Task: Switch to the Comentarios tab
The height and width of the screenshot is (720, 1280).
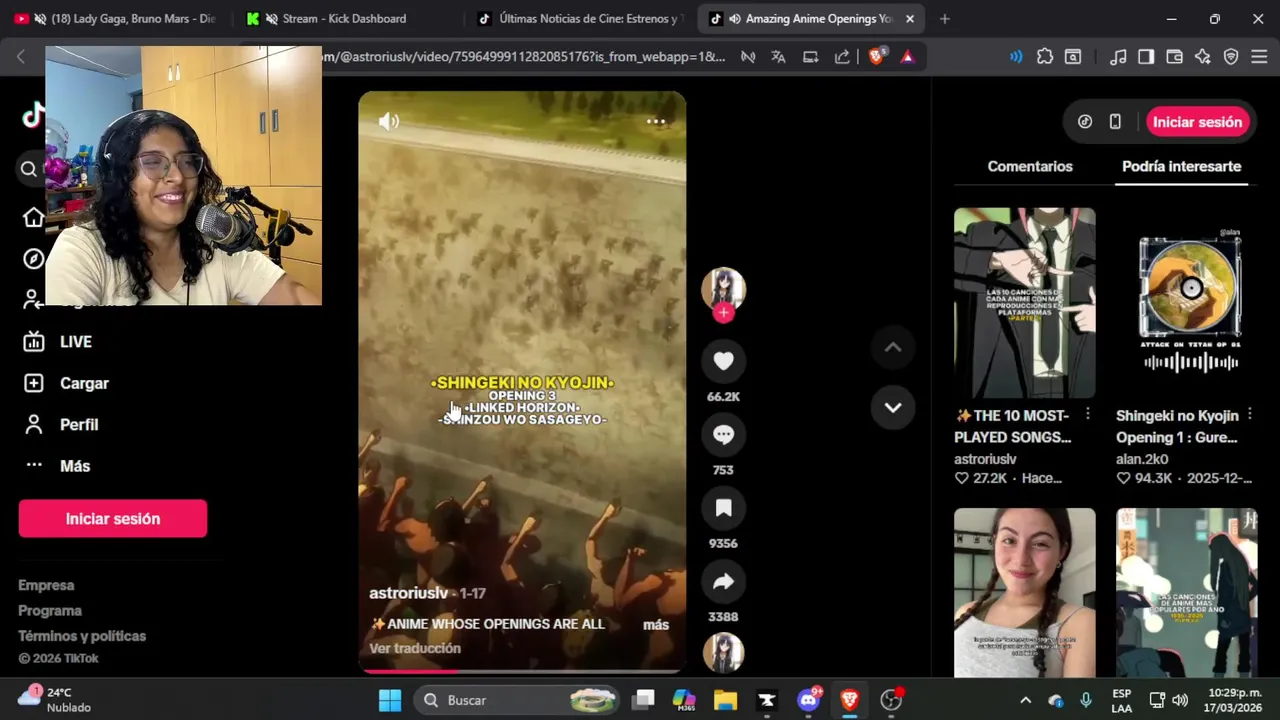Action: tap(1030, 167)
